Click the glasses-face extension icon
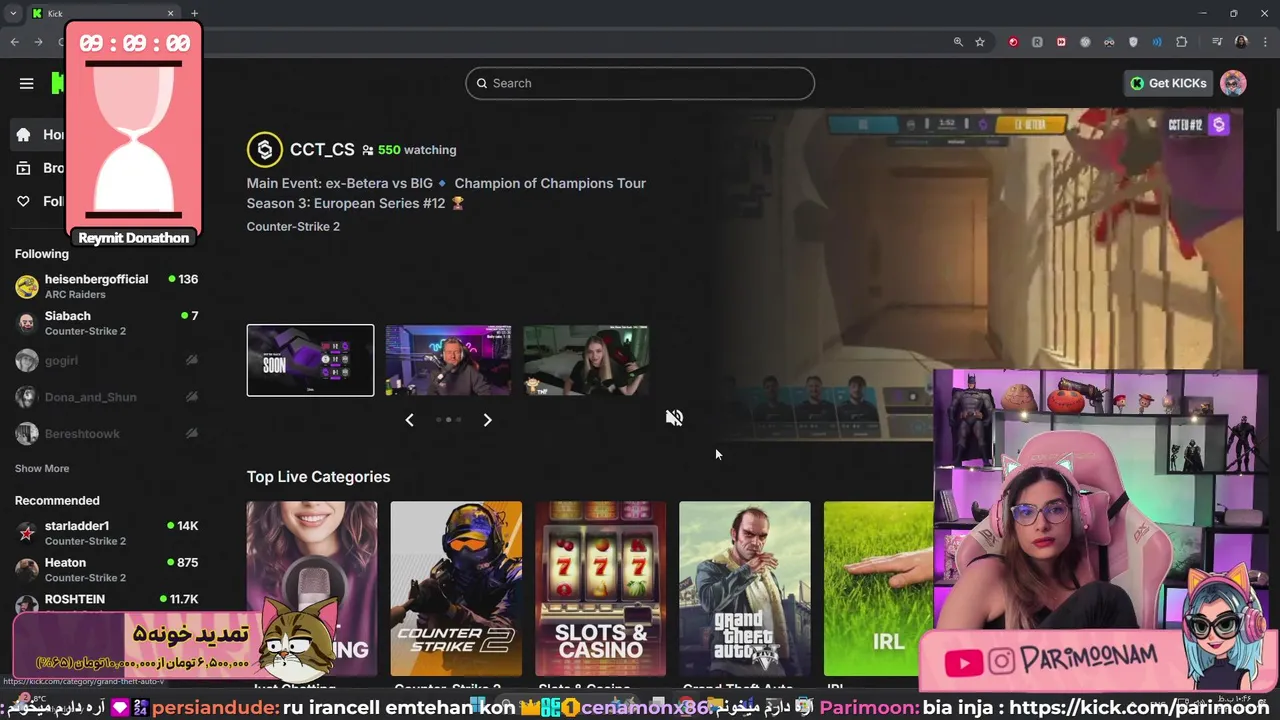The width and height of the screenshot is (1280, 720). [1109, 42]
